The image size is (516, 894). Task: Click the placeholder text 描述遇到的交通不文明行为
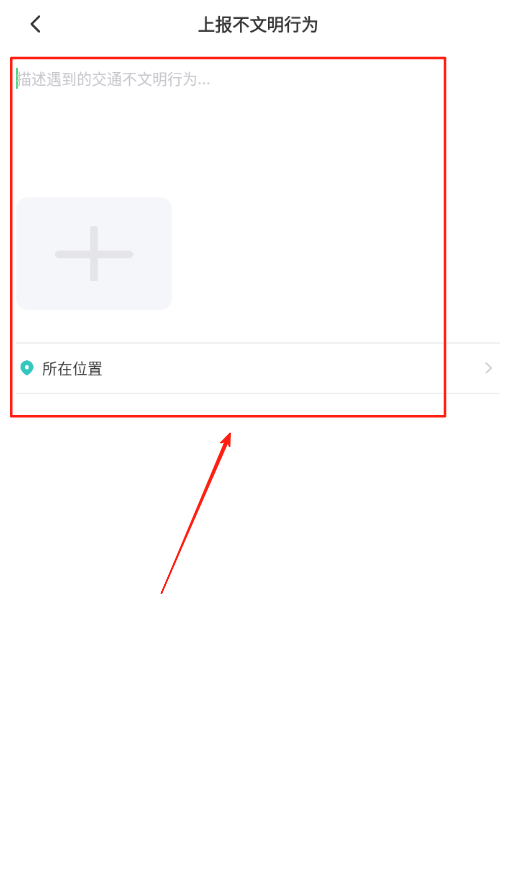point(114,79)
